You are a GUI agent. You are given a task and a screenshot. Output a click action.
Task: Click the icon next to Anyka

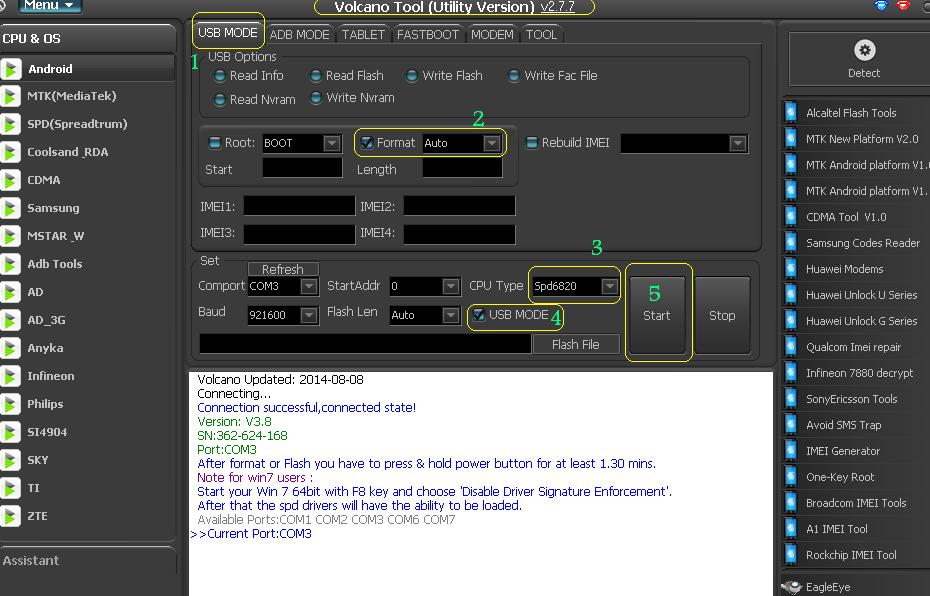coord(11,348)
